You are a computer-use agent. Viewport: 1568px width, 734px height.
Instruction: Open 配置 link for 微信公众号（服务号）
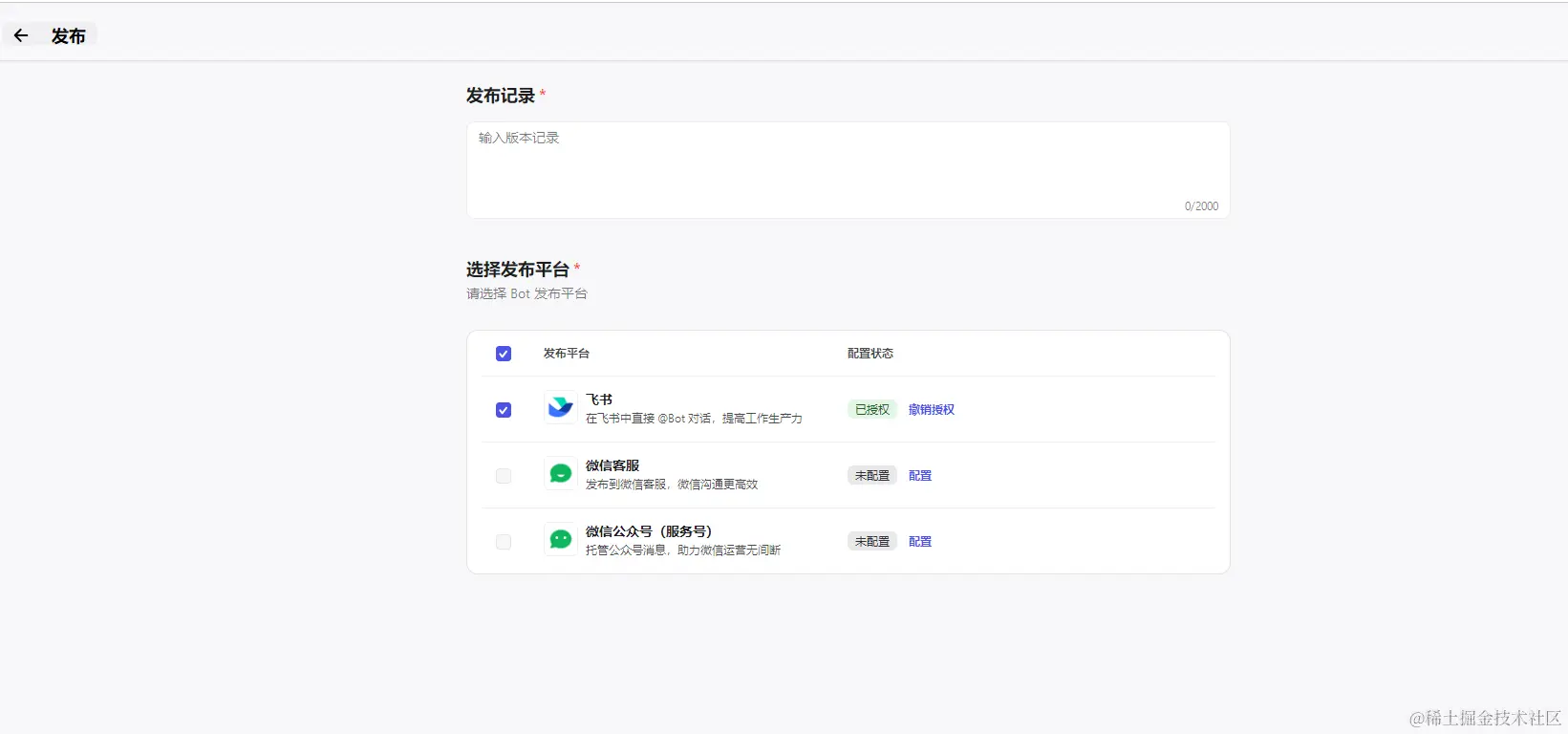920,541
